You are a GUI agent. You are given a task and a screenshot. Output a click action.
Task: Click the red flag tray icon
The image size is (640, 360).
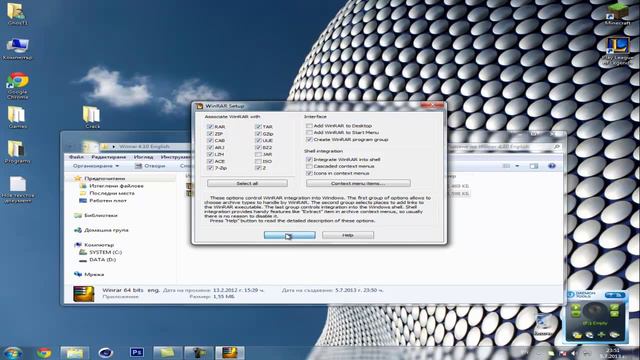pyautogui.click(x=563, y=353)
